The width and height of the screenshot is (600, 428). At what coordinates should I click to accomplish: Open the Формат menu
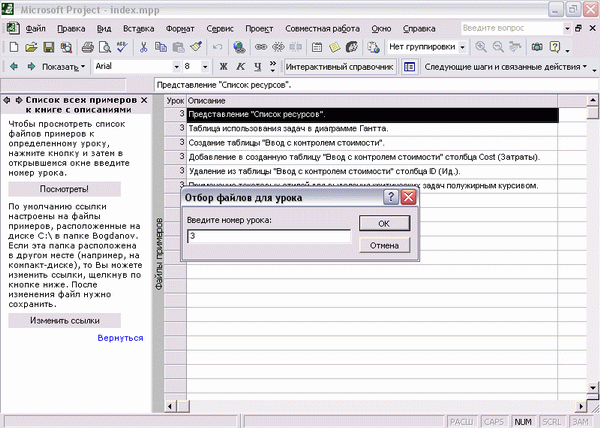pos(180,29)
